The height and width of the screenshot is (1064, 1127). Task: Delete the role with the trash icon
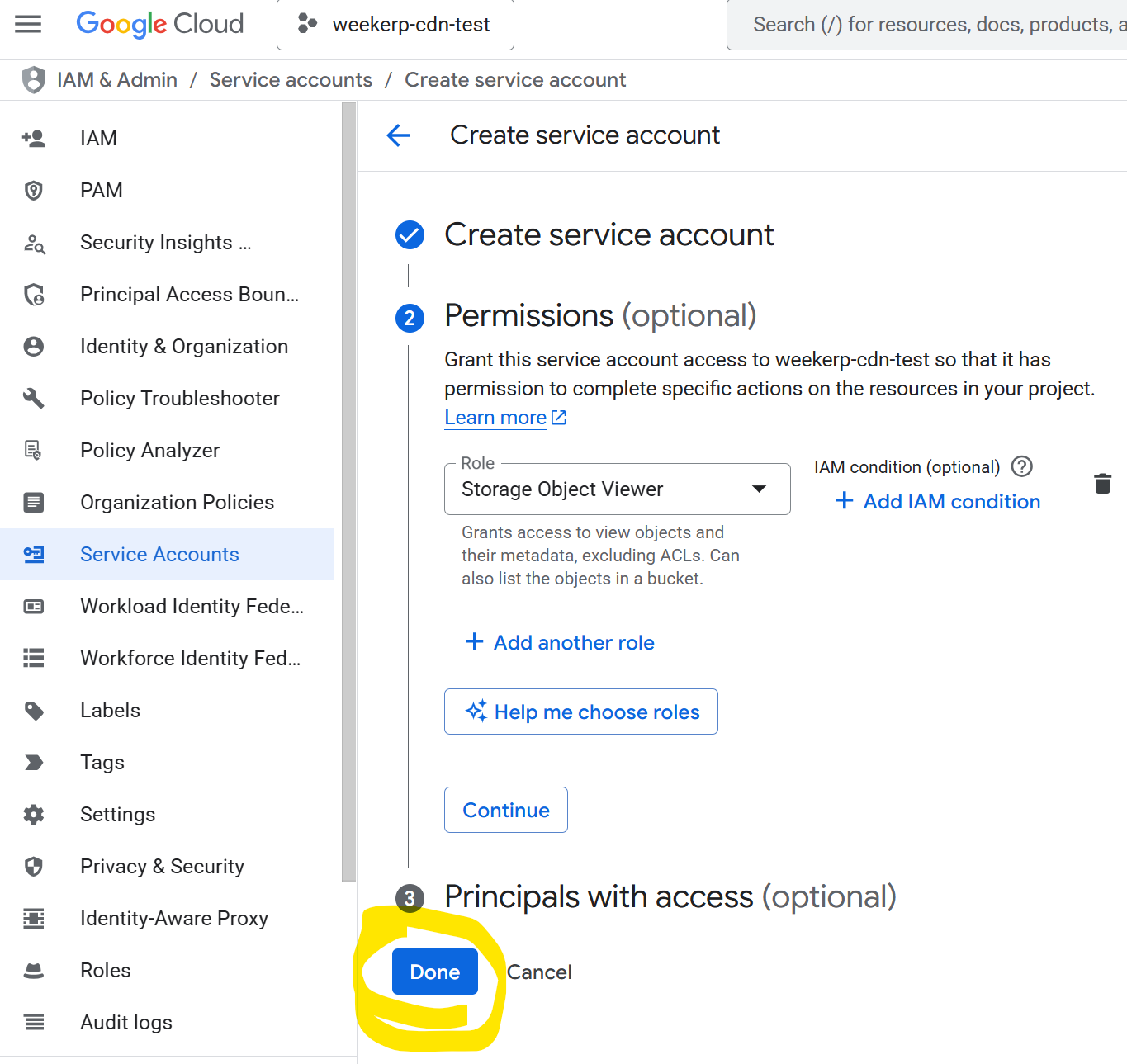click(x=1102, y=484)
